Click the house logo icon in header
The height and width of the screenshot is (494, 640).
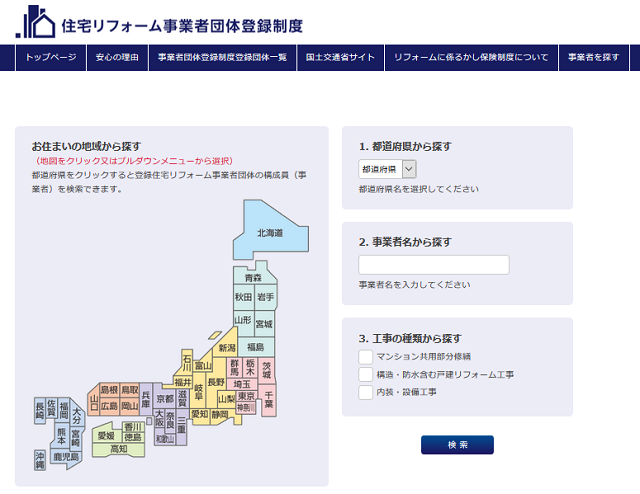(36, 21)
